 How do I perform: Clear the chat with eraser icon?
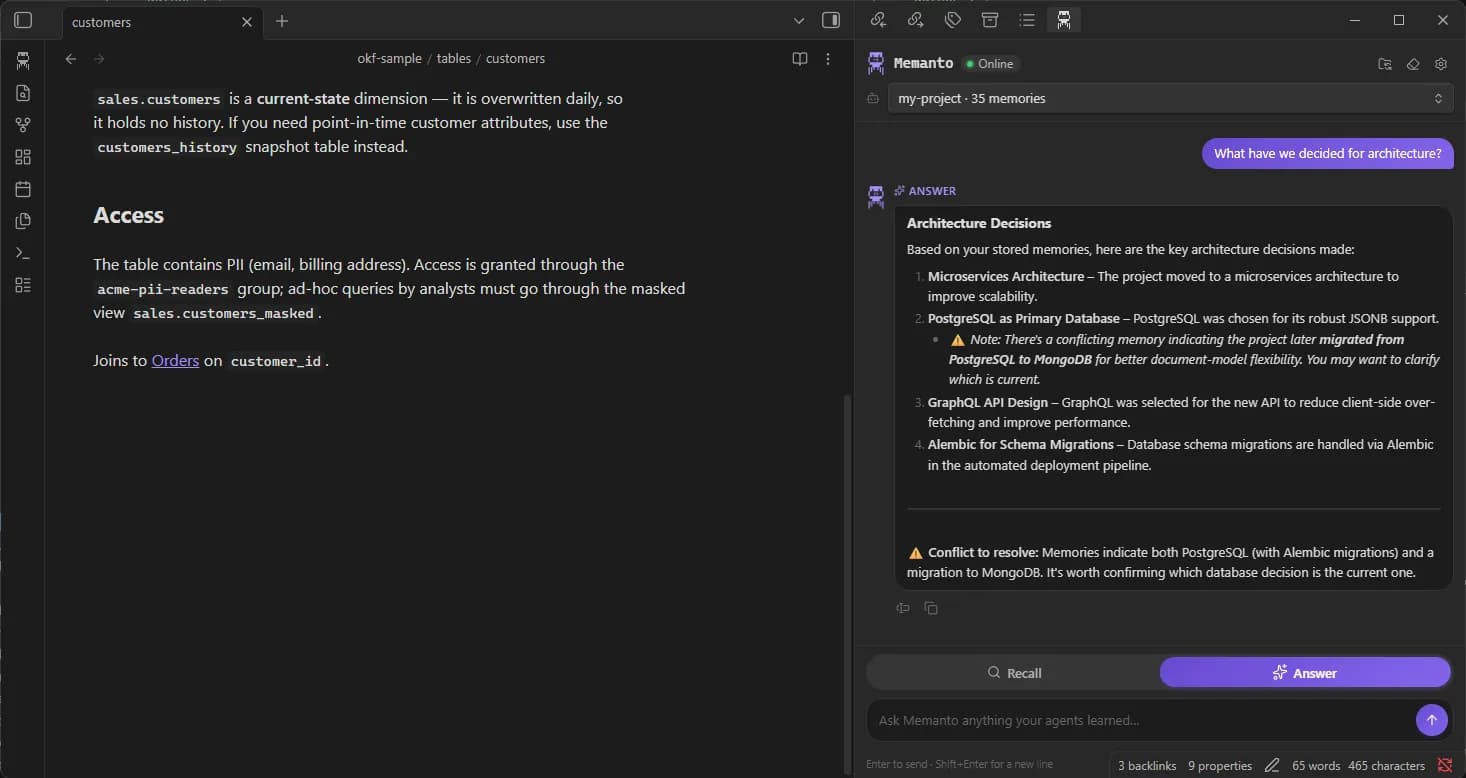tap(1413, 64)
